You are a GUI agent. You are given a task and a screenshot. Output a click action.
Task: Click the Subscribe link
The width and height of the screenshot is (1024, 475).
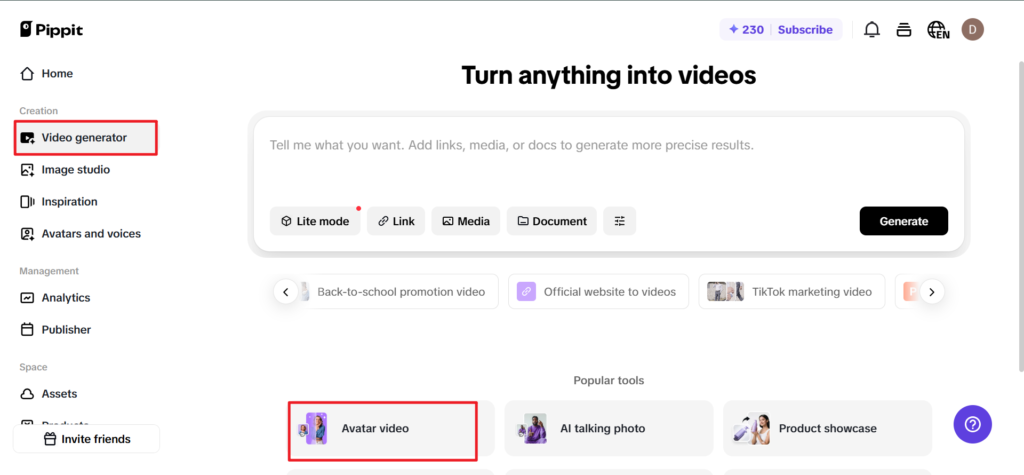point(805,29)
